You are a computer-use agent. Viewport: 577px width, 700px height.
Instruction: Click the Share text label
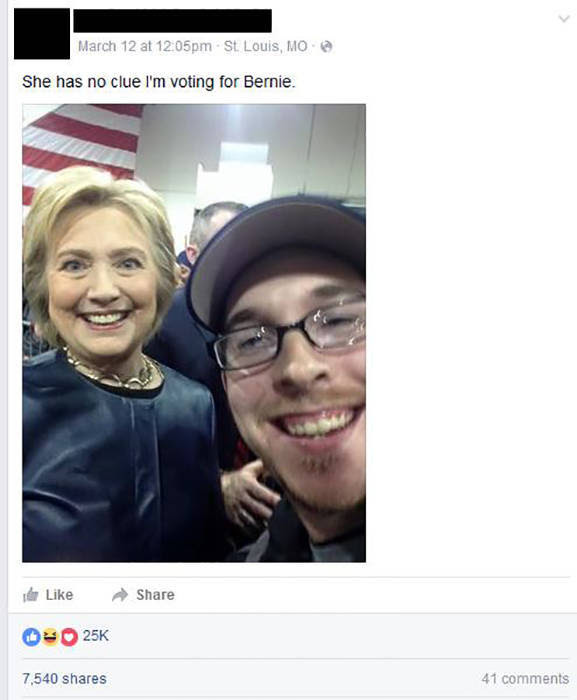pyautogui.click(x=155, y=595)
